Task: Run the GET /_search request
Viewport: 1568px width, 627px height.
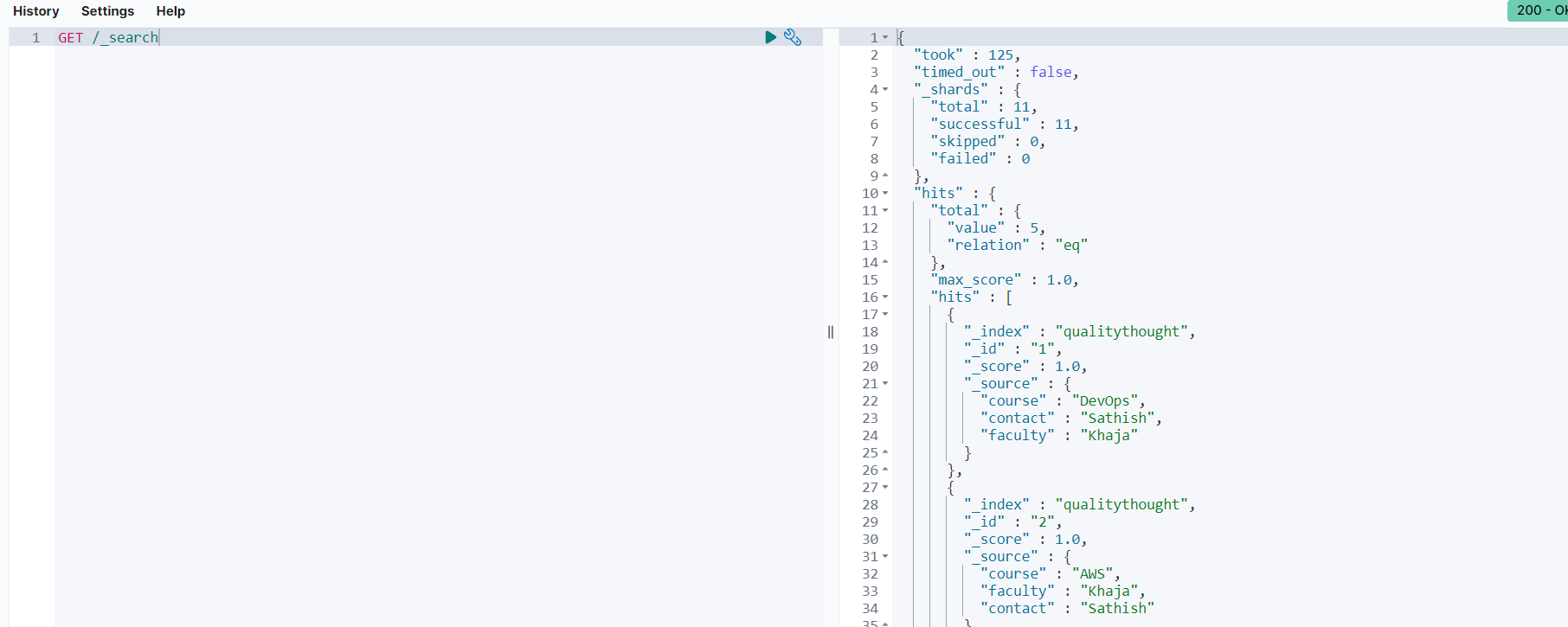Action: 770,37
